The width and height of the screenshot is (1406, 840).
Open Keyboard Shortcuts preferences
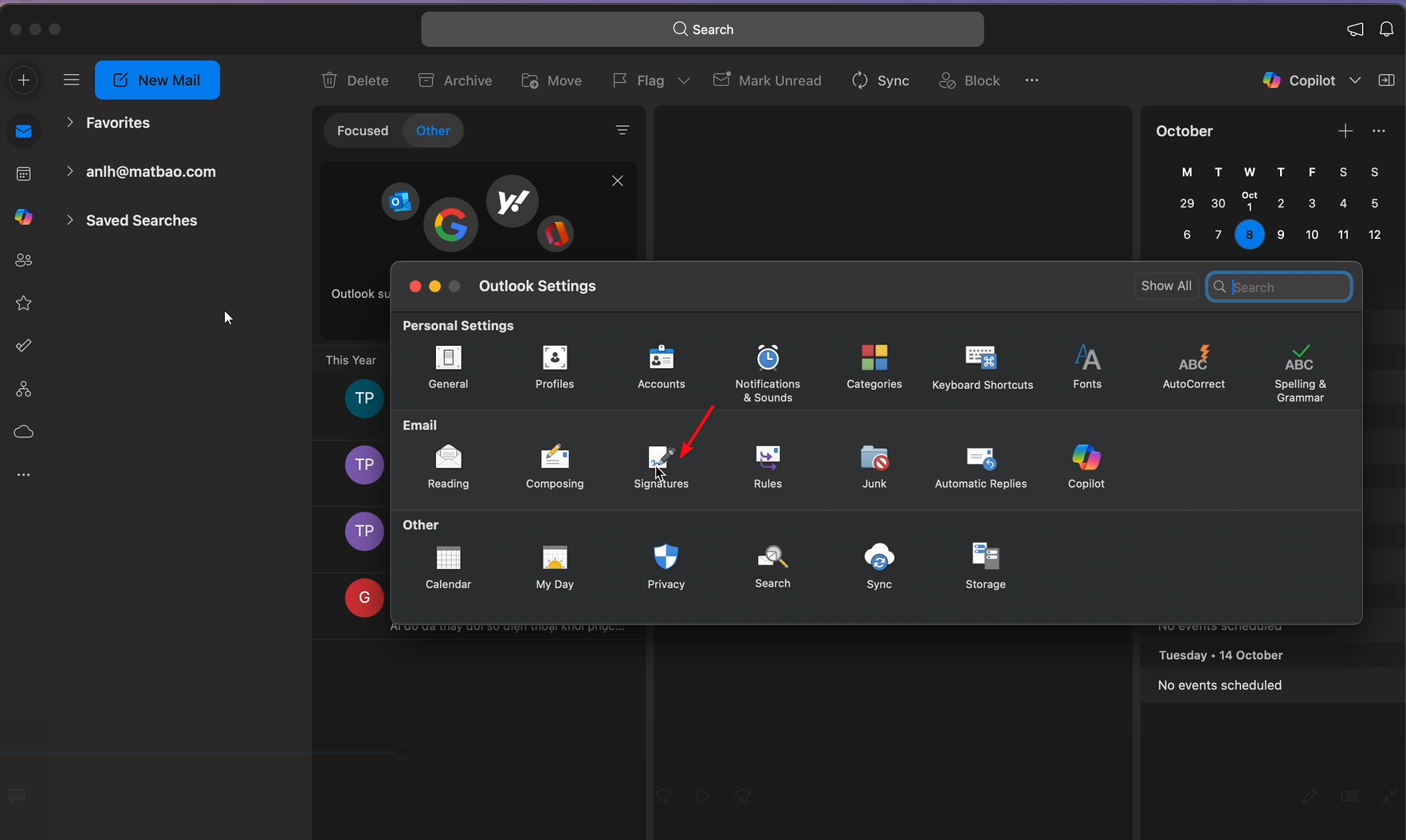tap(982, 367)
